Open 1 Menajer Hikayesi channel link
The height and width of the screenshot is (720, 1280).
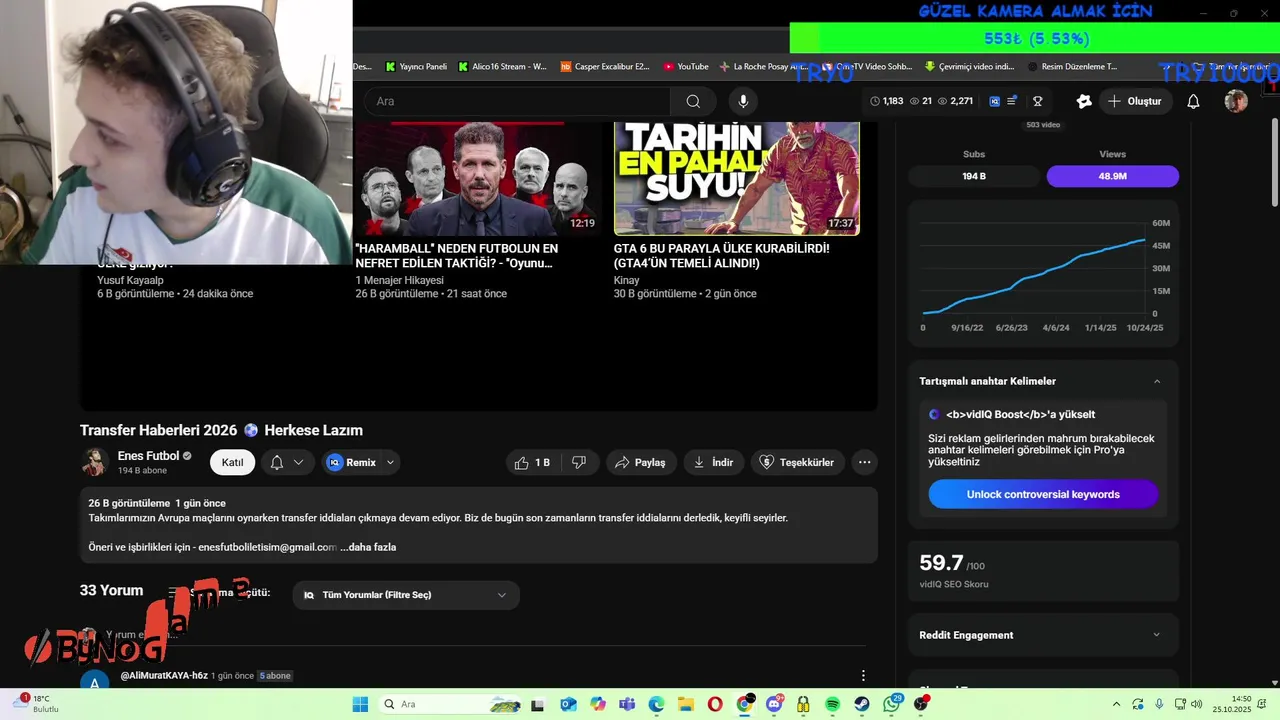point(399,280)
